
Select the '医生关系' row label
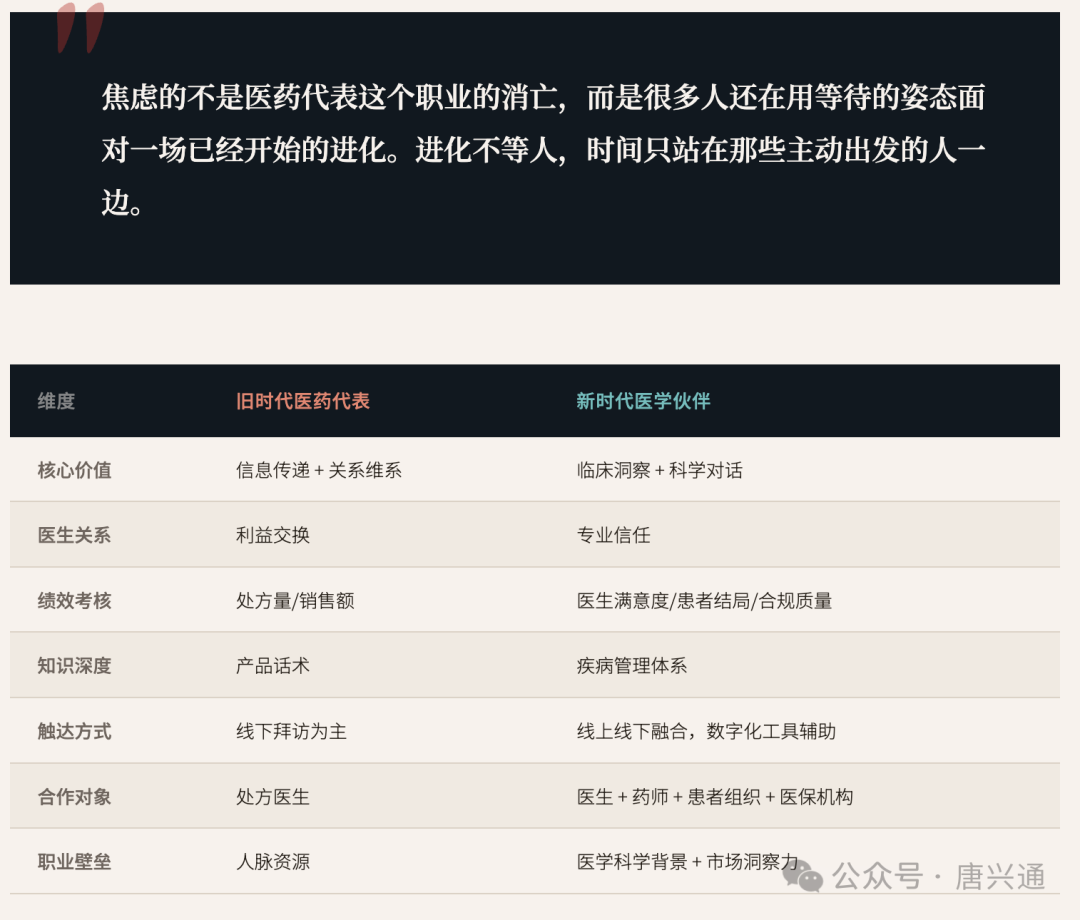tap(74, 535)
